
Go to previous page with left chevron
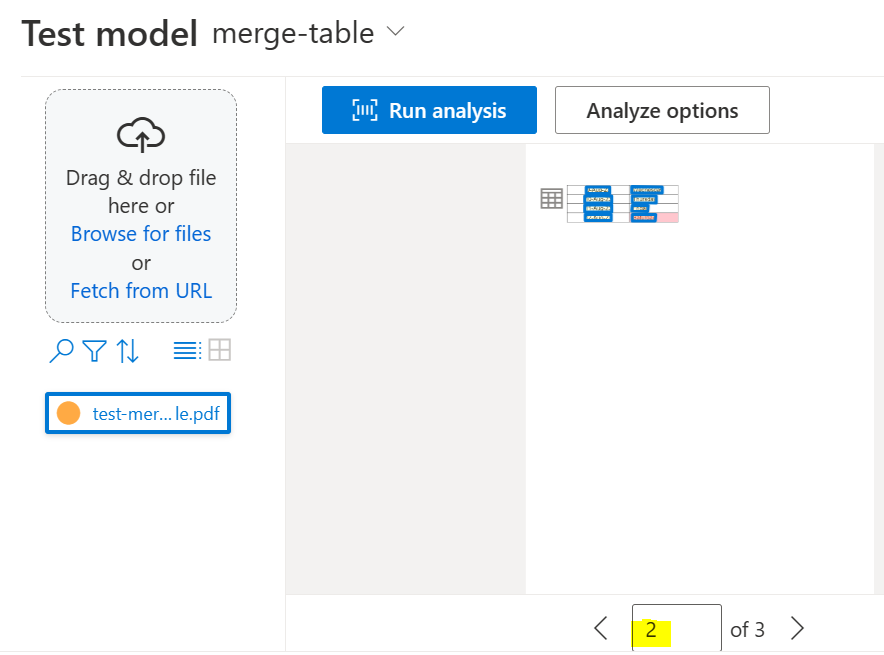click(x=600, y=628)
